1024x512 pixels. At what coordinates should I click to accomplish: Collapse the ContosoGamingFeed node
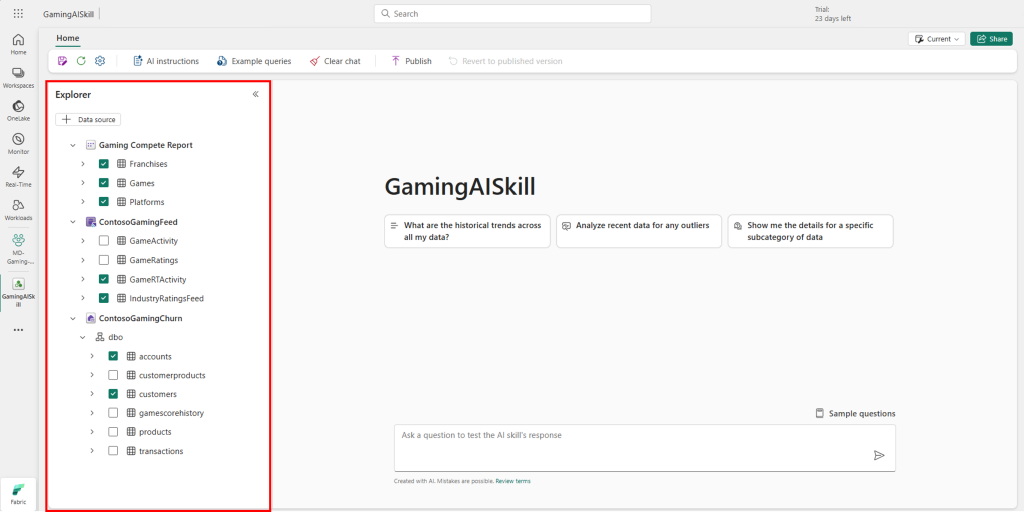tap(73, 222)
